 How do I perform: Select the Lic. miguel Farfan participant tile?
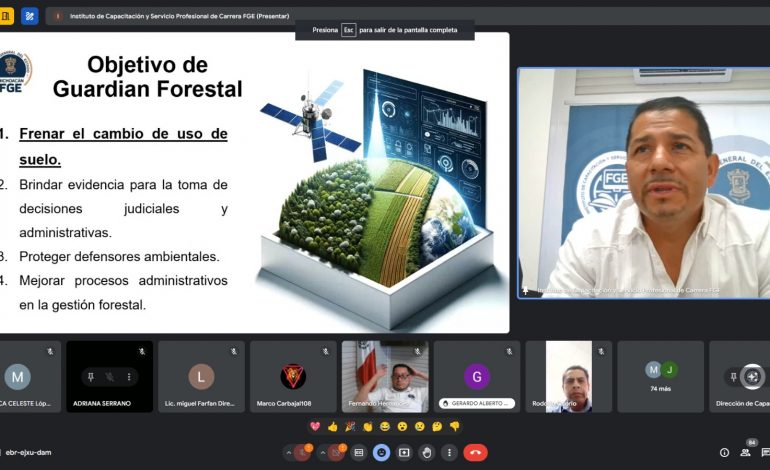click(201, 377)
